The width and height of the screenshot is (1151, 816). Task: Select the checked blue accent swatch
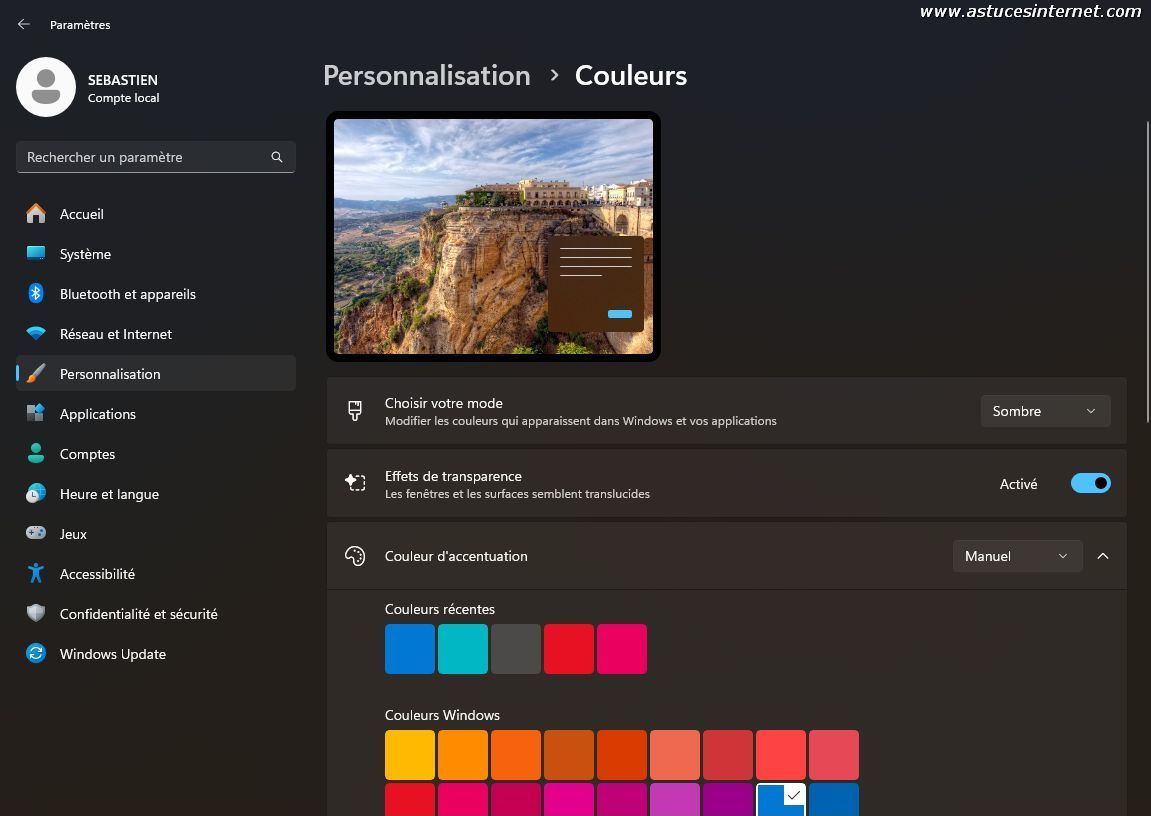[781, 800]
